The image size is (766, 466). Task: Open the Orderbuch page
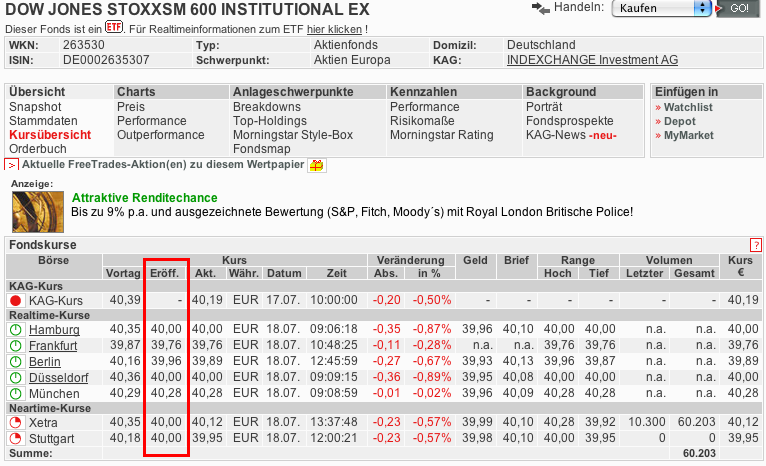(38, 148)
